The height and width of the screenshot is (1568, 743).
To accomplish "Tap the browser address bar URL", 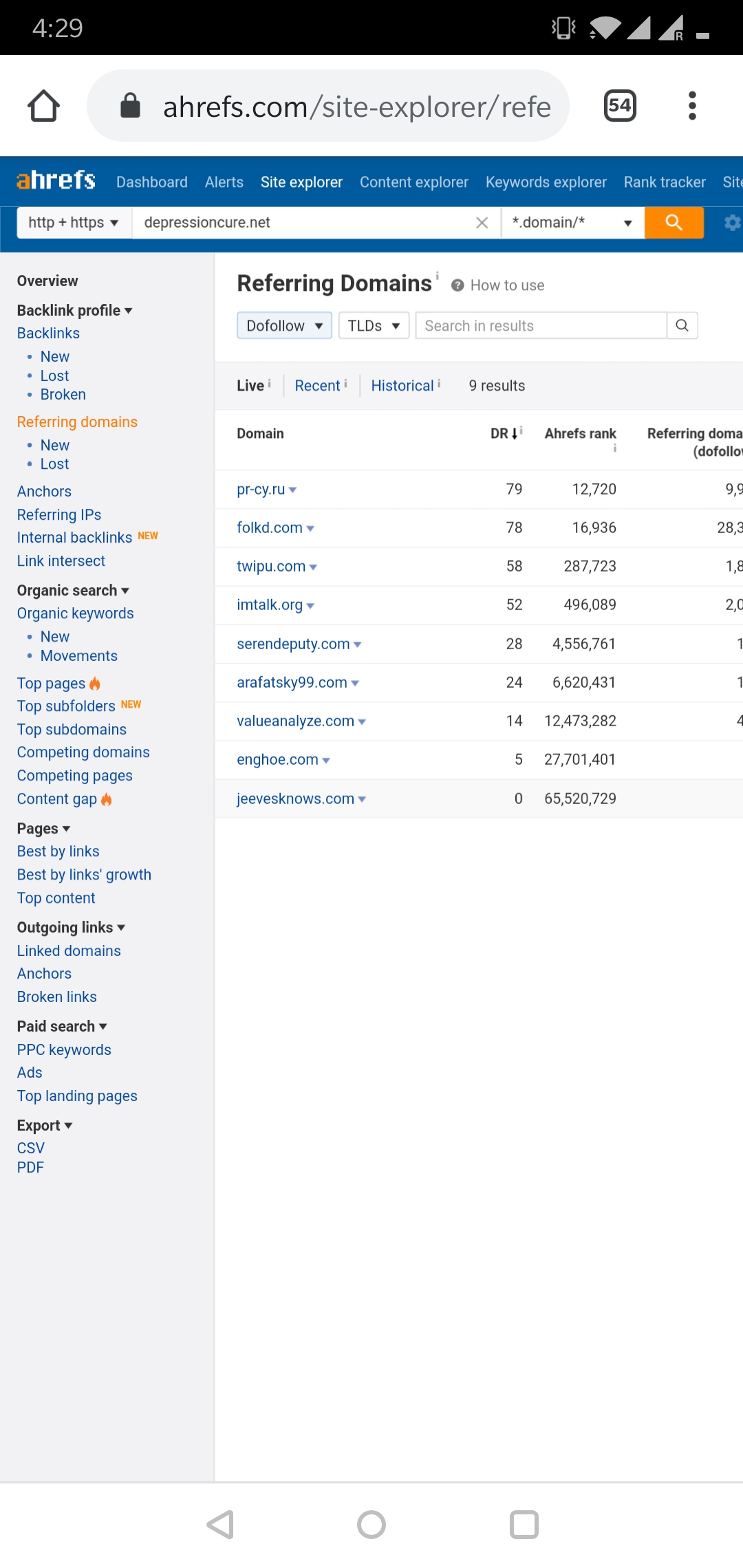I will [356, 107].
